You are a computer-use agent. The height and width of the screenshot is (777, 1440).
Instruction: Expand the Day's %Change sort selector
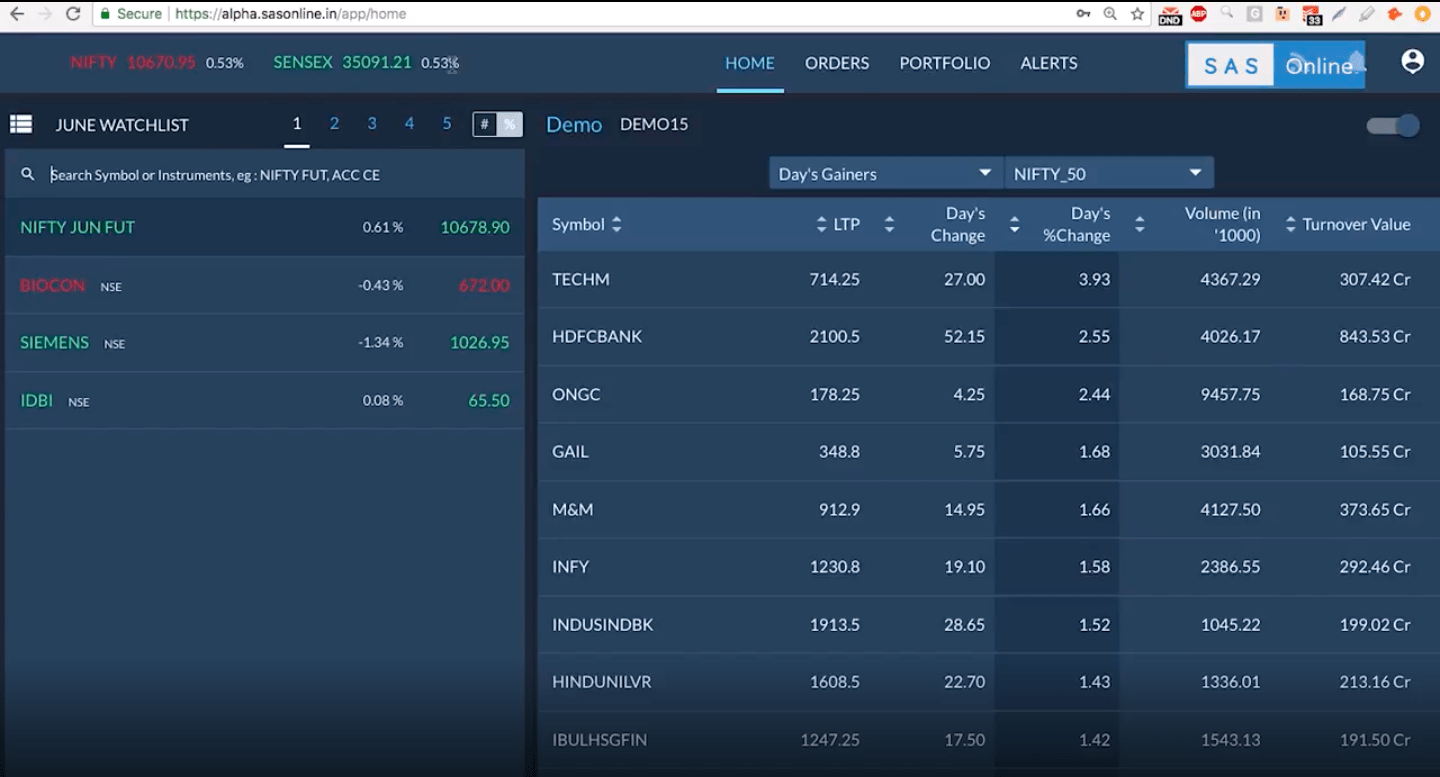pyautogui.click(x=1139, y=224)
